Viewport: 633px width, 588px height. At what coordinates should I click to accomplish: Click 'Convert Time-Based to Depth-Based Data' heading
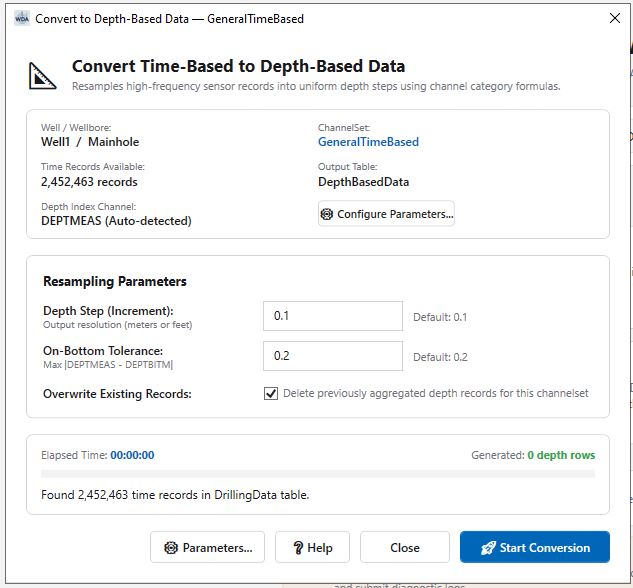pos(238,66)
